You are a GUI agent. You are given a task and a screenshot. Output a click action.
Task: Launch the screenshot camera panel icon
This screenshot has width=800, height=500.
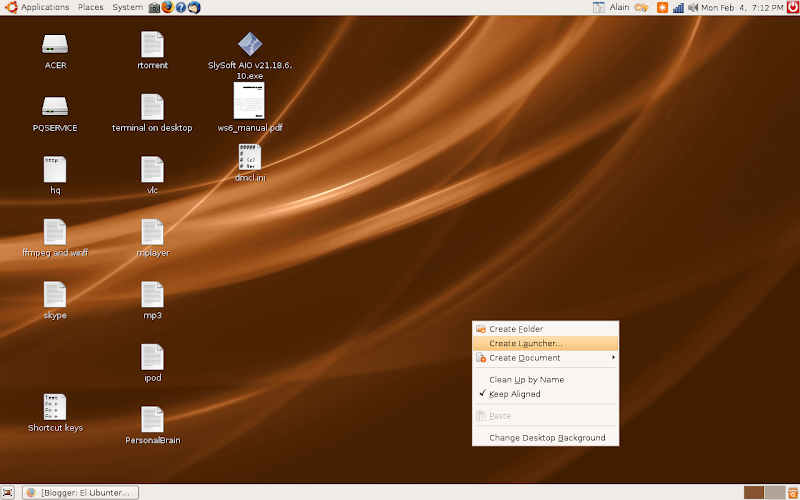coord(154,8)
